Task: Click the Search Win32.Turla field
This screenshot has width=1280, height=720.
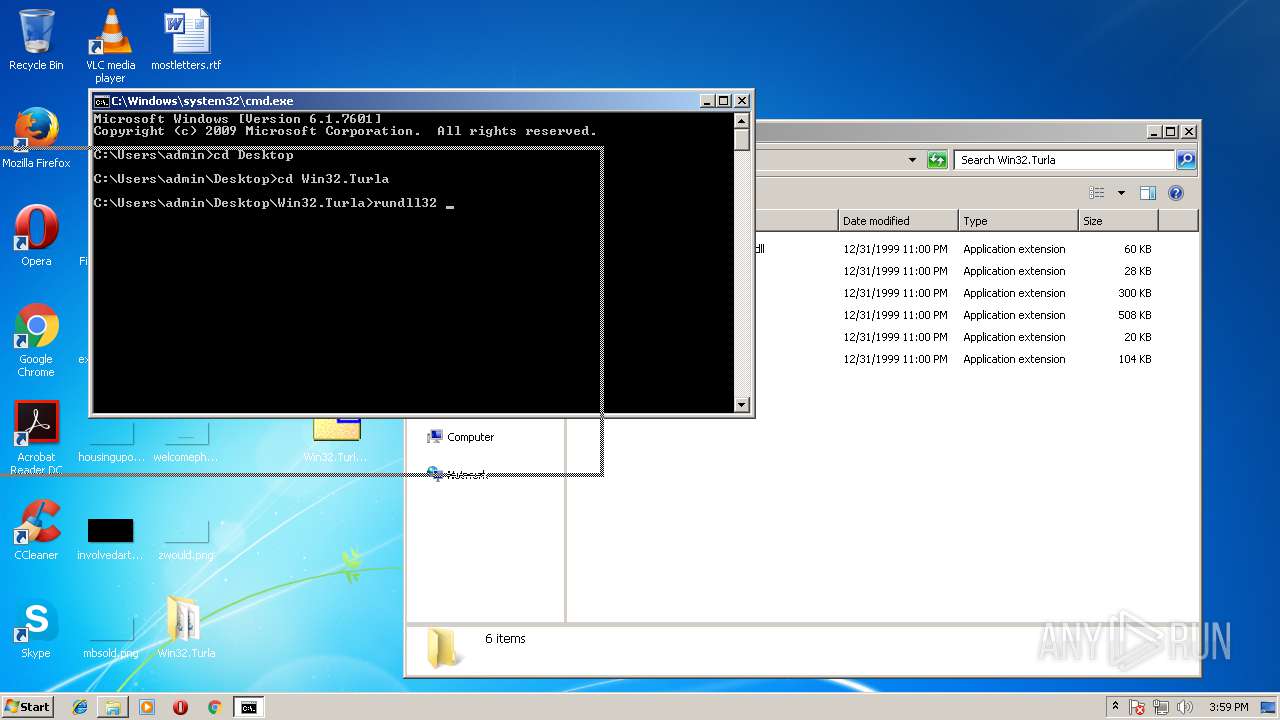Action: (1065, 160)
